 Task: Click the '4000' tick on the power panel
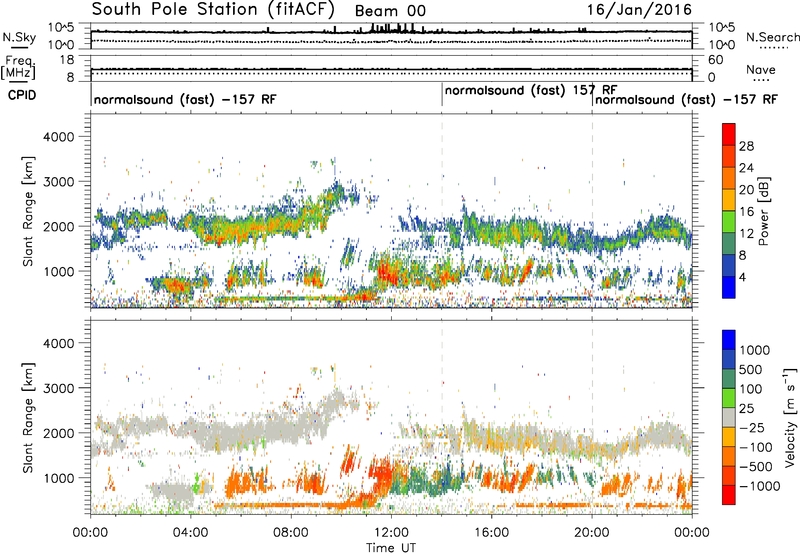tap(59, 137)
